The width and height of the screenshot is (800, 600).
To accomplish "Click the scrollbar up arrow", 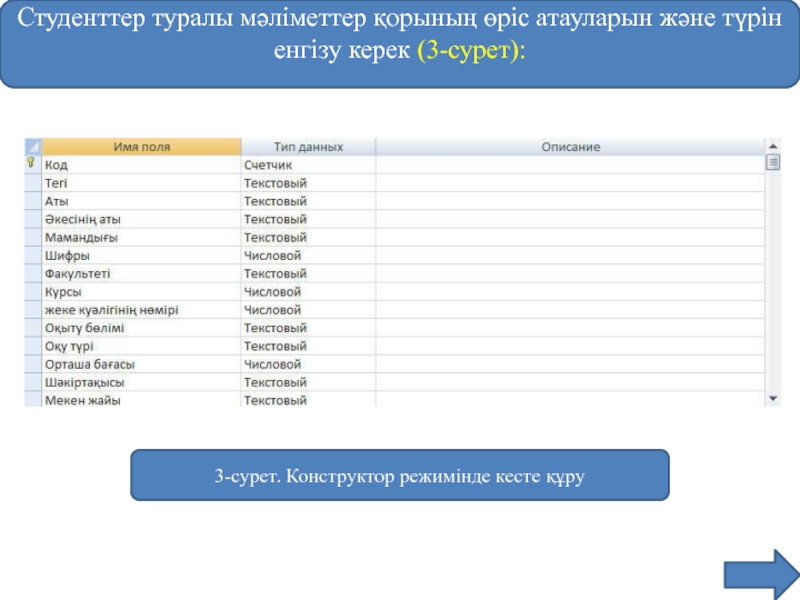I will pyautogui.click(x=771, y=147).
